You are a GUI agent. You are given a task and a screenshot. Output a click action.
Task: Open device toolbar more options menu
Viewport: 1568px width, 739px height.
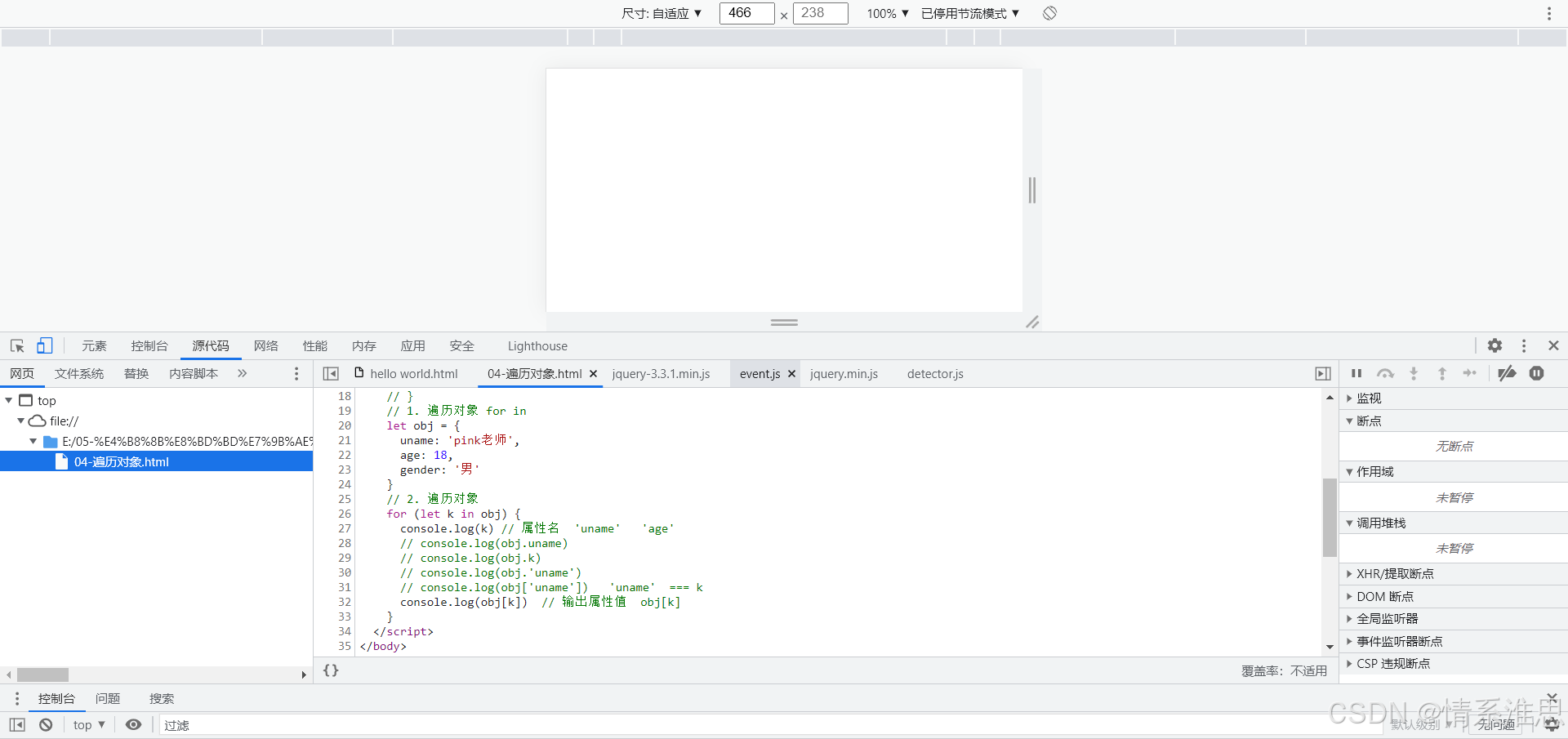pos(1549,13)
